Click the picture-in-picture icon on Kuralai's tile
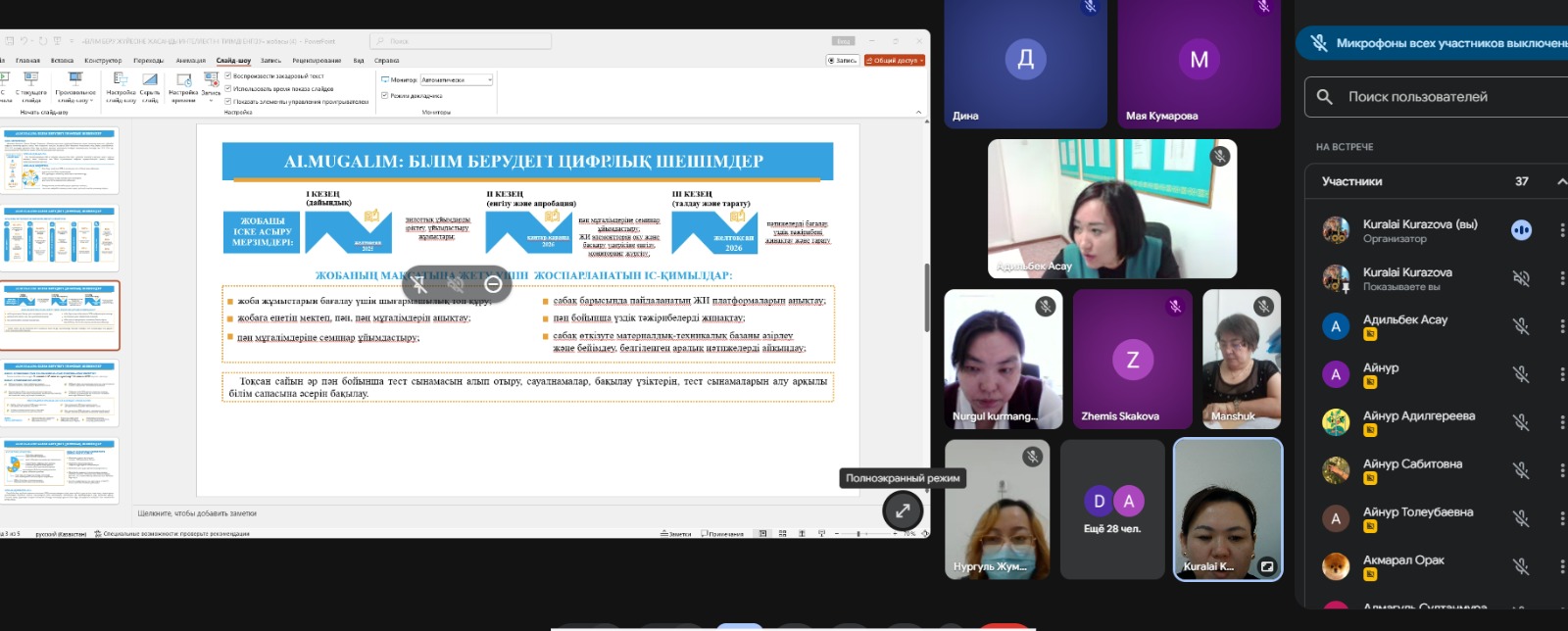Viewport: 1568px width, 631px height. [1266, 566]
